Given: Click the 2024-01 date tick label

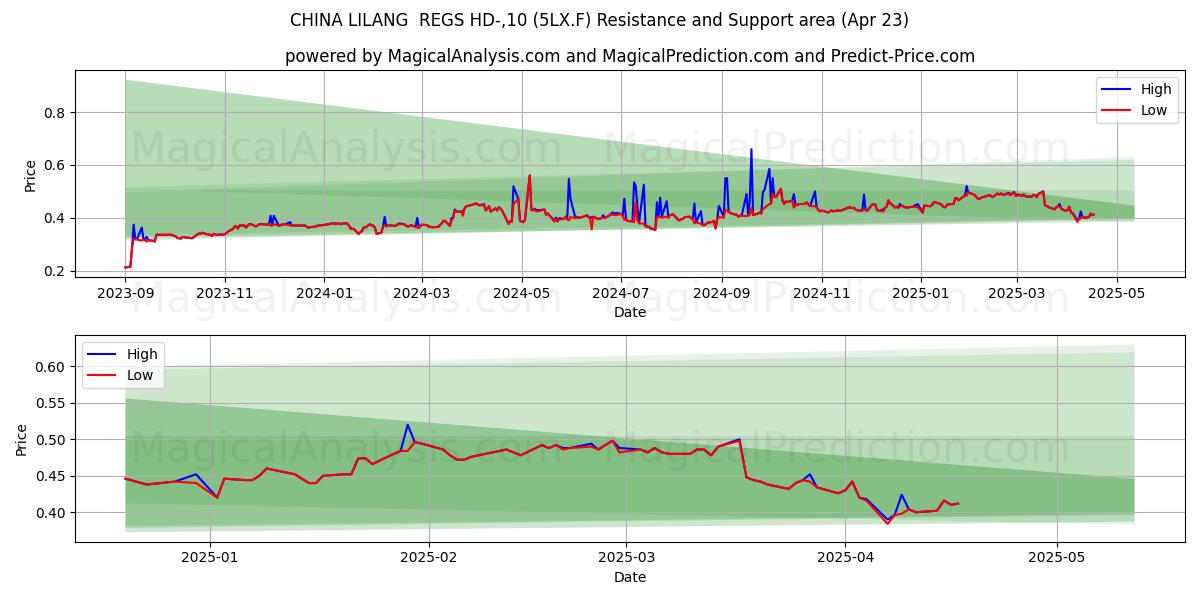Looking at the screenshot, I should point(324,294).
